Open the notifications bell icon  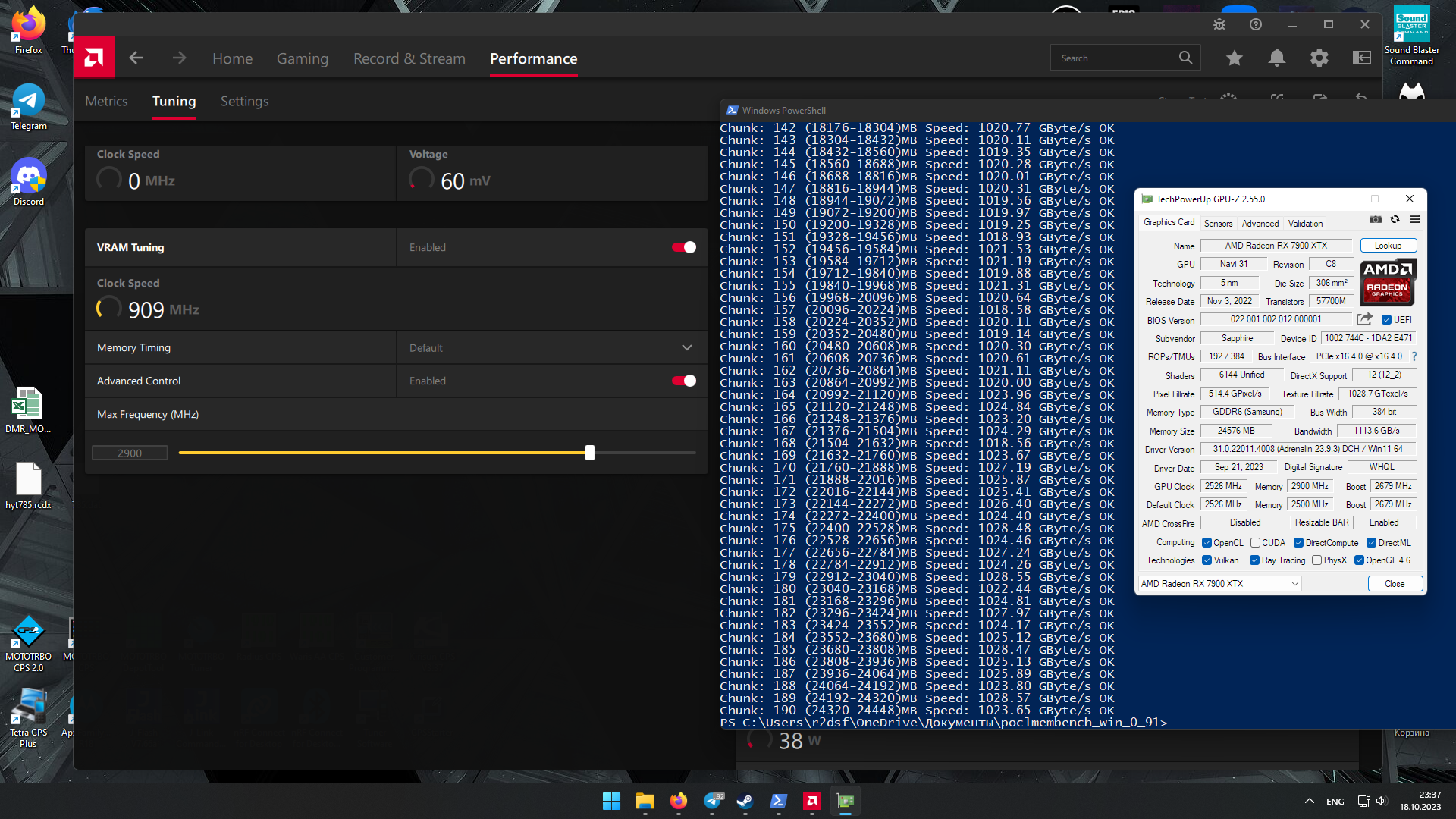[x=1277, y=58]
